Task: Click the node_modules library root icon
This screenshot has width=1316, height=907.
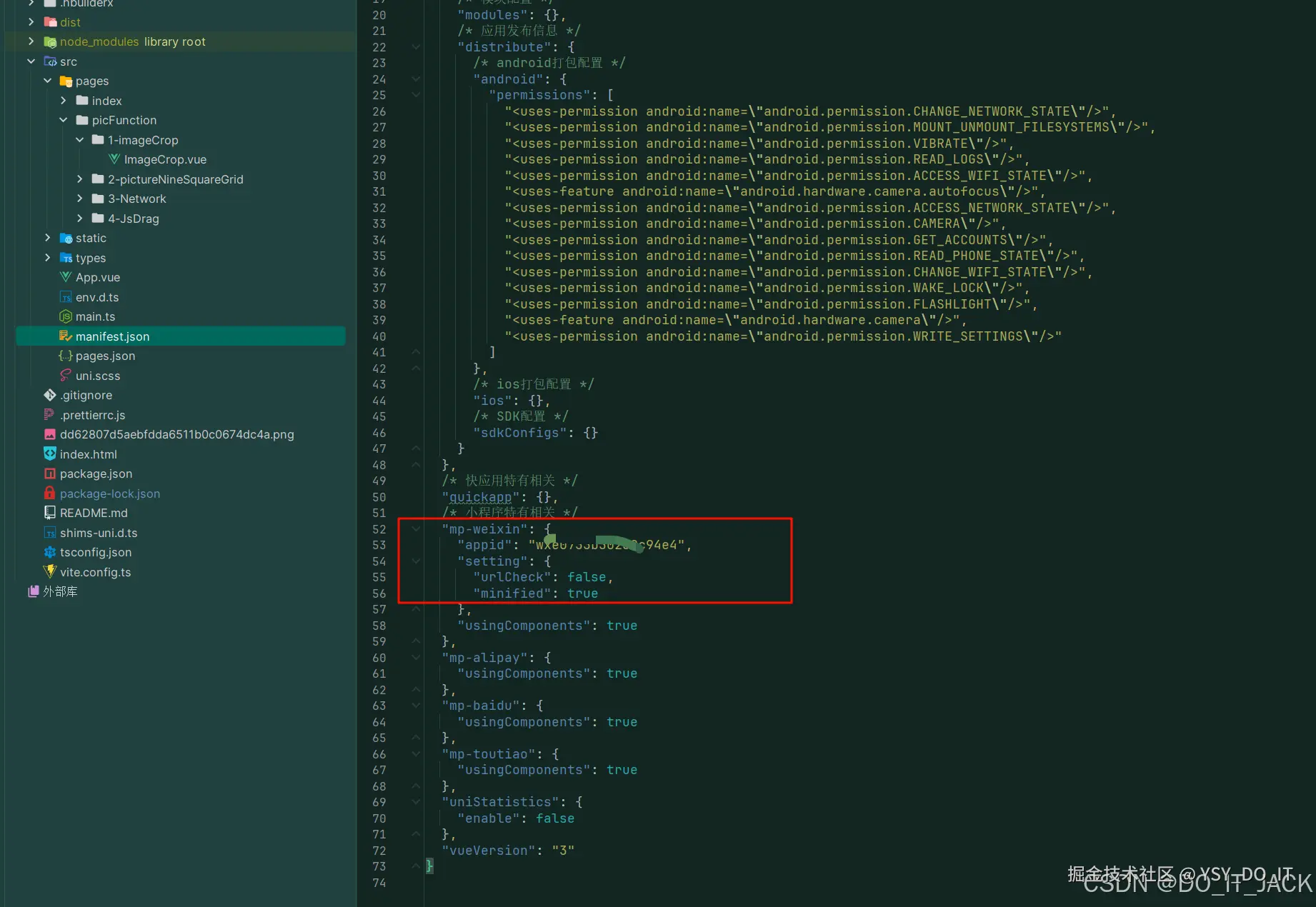Action: 50,42
